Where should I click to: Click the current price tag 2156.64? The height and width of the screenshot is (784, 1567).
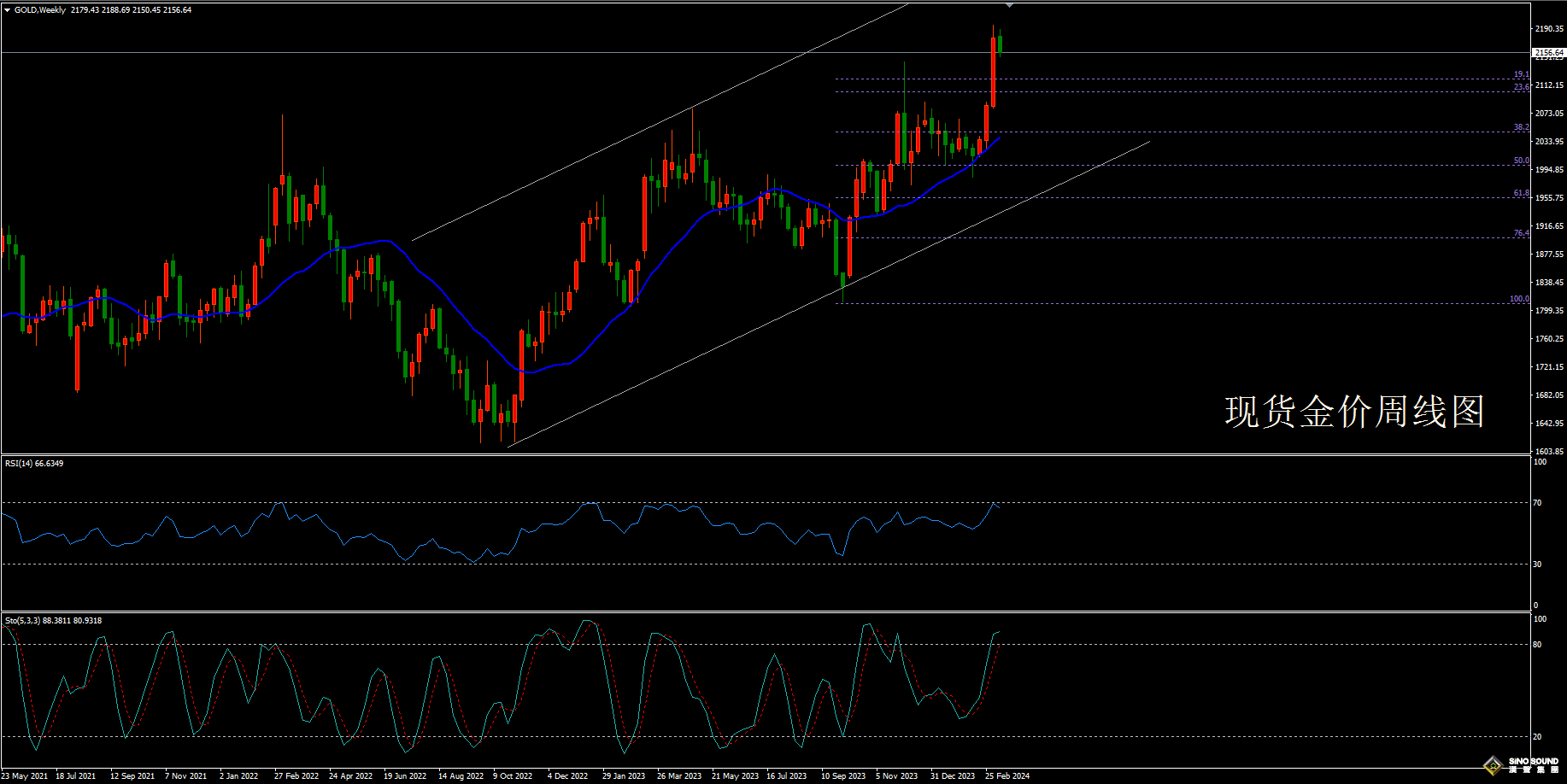coord(1549,53)
